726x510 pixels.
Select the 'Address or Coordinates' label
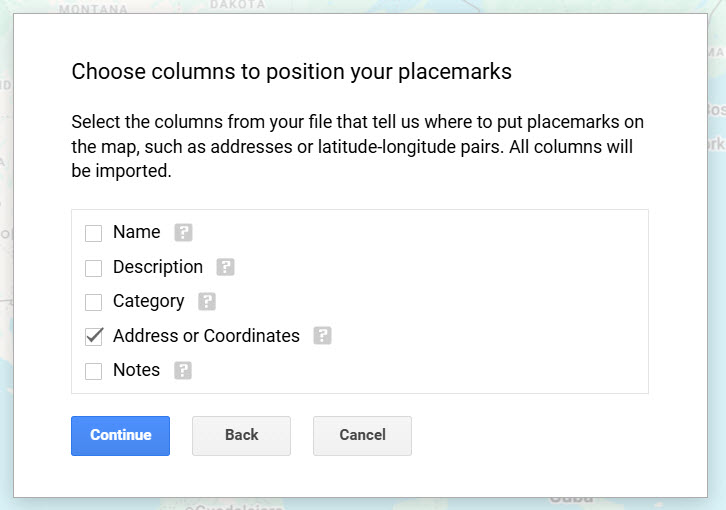click(207, 336)
